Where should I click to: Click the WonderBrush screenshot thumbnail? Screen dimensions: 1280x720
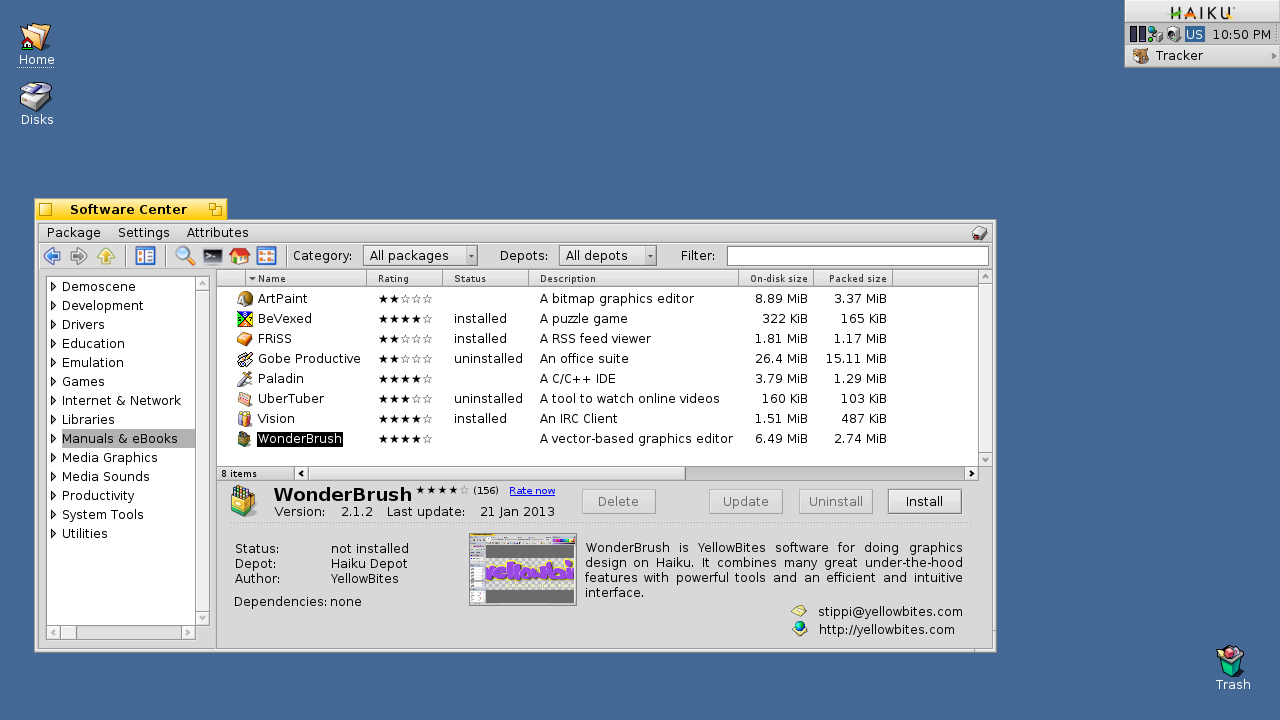coord(523,569)
